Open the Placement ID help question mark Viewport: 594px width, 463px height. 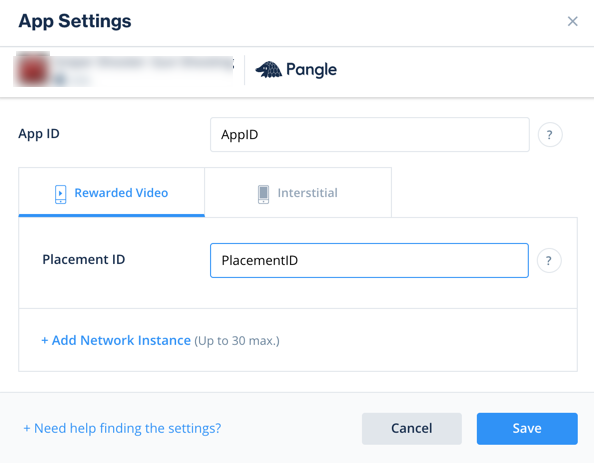tap(549, 260)
